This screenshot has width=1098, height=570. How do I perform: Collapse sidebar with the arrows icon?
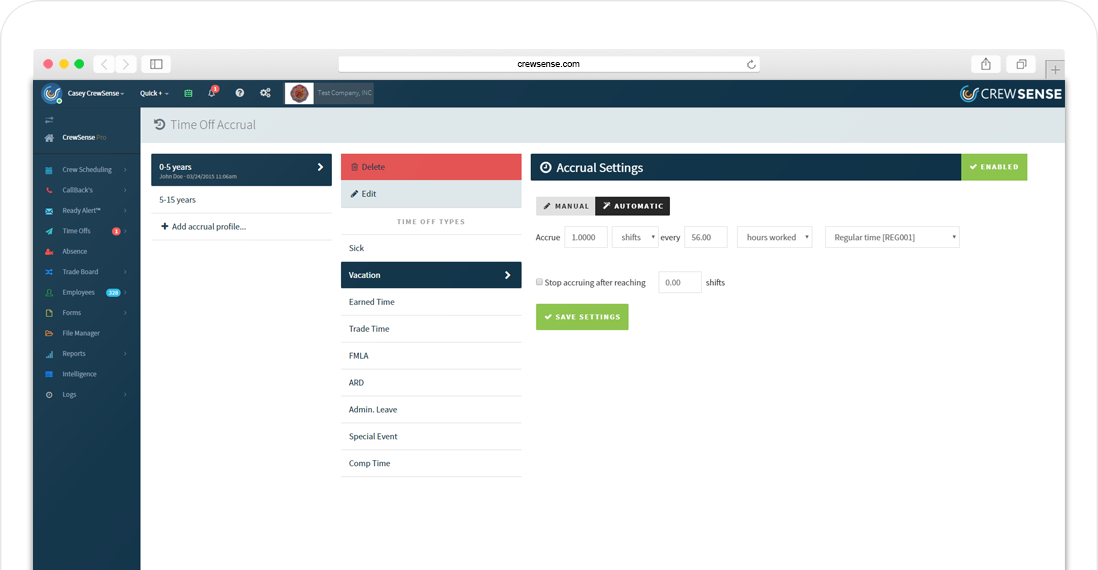coord(49,120)
